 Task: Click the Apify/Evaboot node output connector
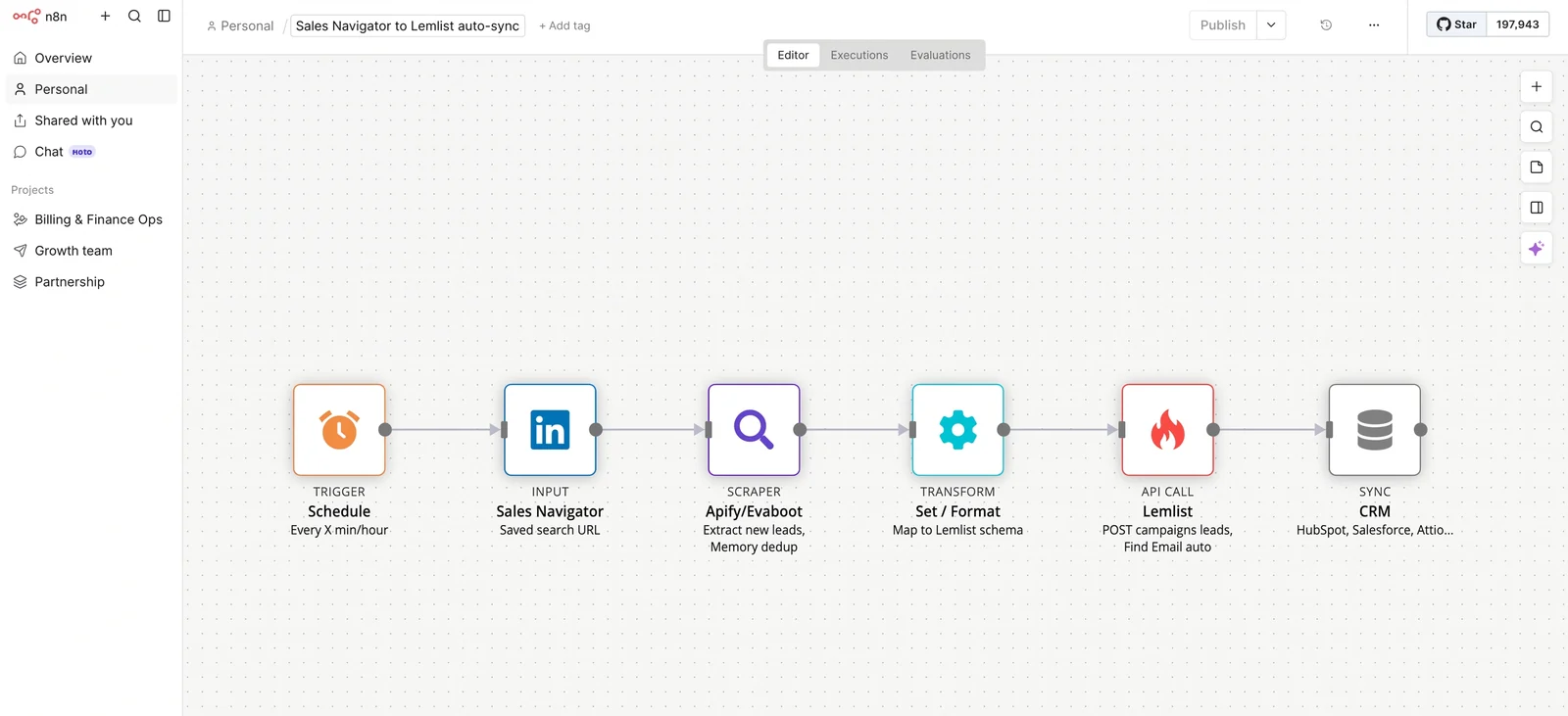(x=800, y=430)
